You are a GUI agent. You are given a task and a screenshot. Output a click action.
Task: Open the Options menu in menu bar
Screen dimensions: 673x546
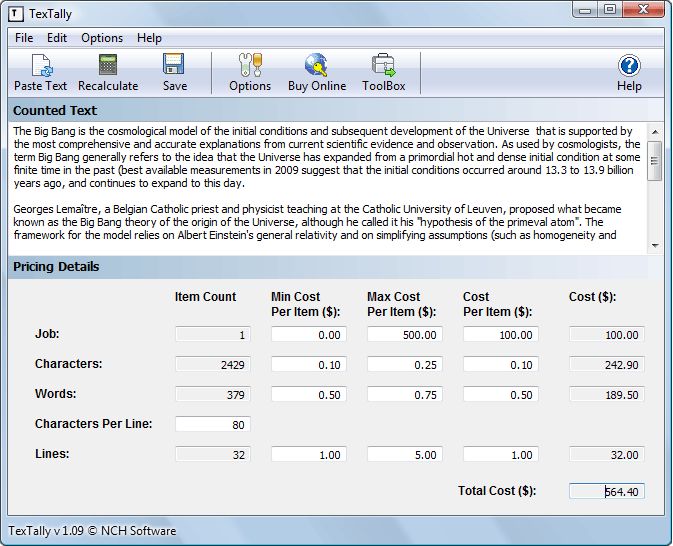102,38
